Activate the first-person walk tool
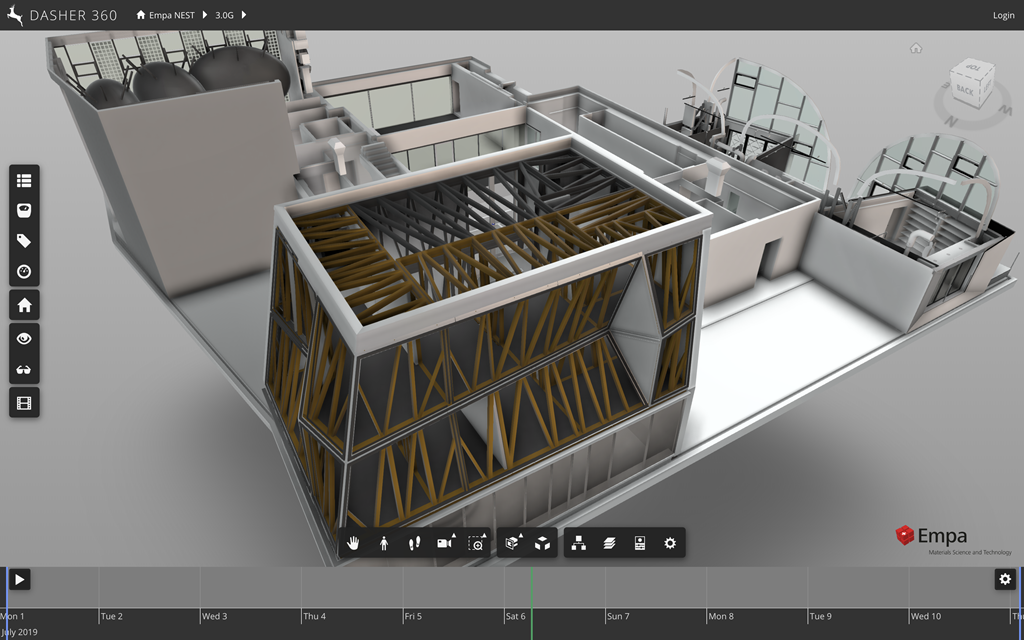The image size is (1024, 640). click(x=384, y=543)
